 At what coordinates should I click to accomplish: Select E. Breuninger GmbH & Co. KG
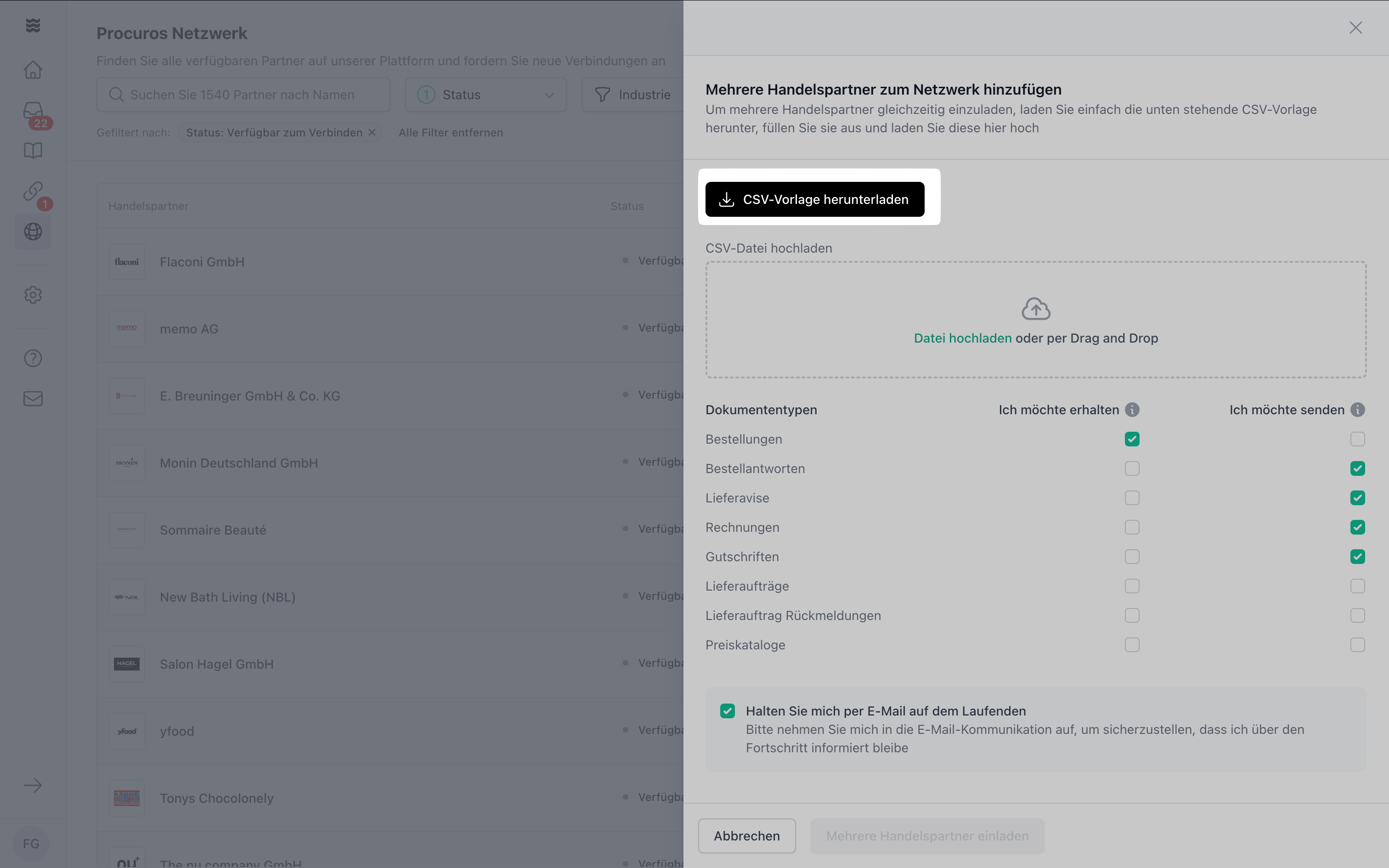coord(250,396)
